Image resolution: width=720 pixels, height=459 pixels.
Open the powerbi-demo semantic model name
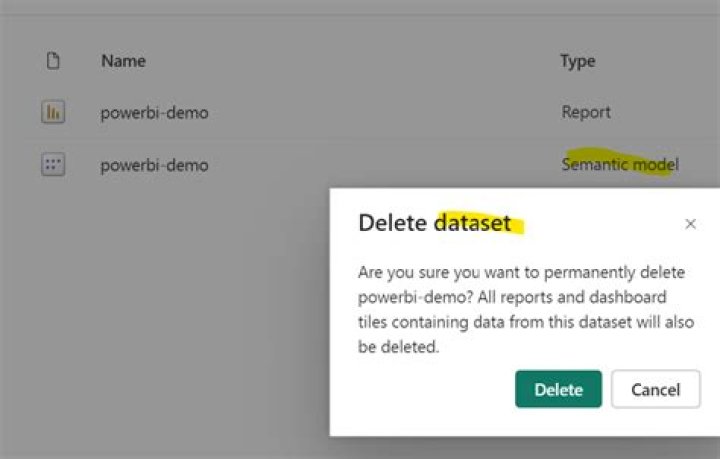coord(154,165)
